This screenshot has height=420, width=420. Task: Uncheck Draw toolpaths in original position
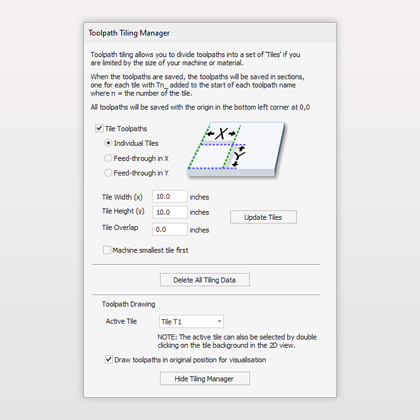coord(109,360)
